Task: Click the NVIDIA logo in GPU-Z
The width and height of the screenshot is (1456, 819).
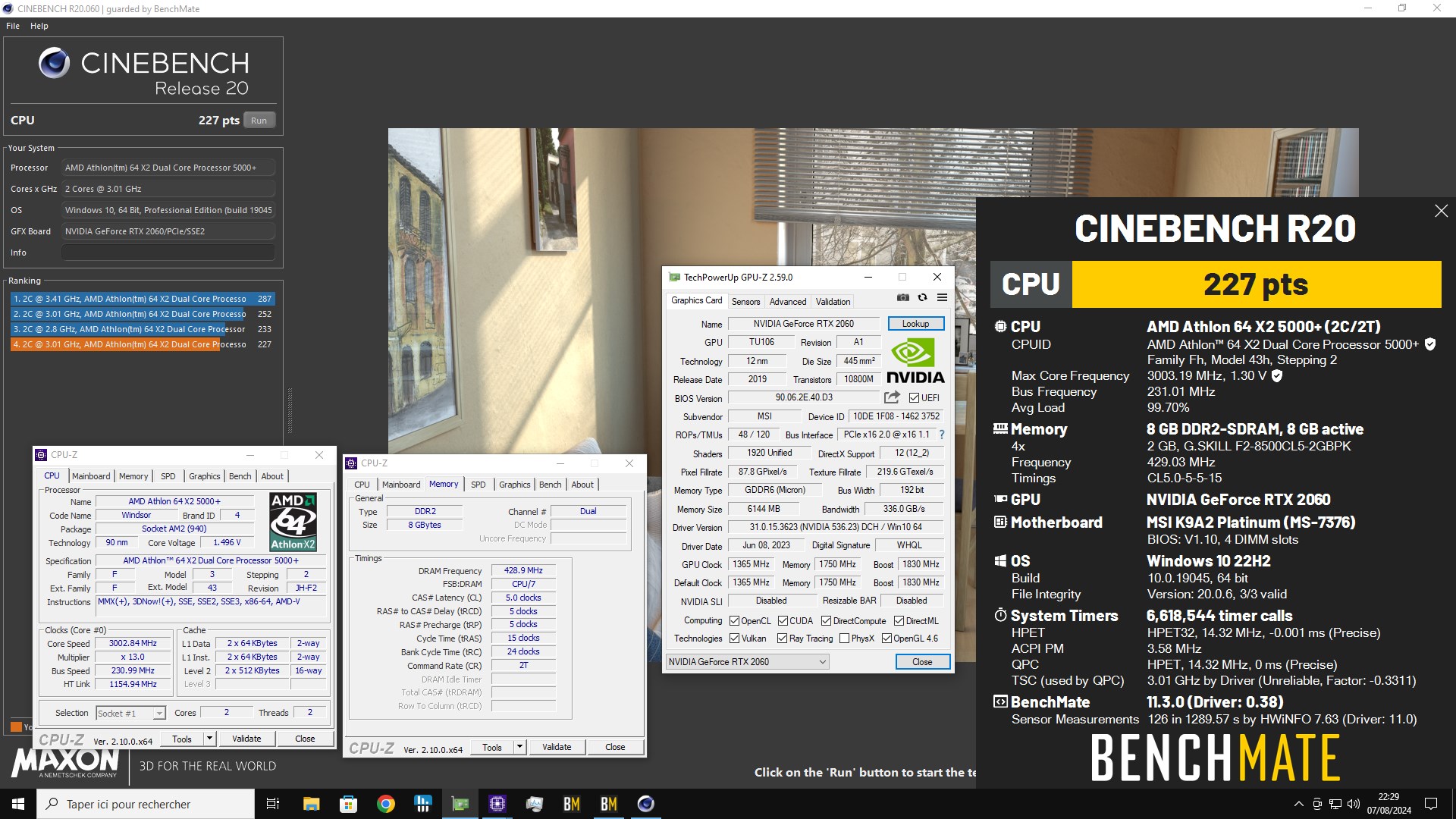Action: [x=915, y=361]
